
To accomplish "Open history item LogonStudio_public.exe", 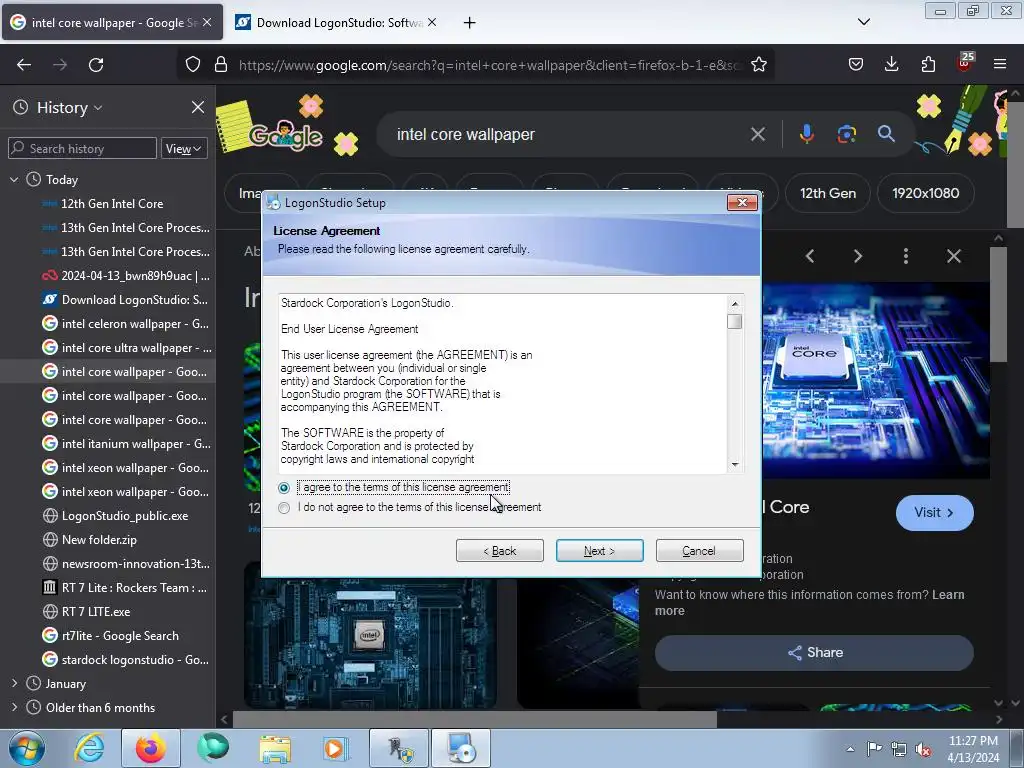I will click(125, 516).
